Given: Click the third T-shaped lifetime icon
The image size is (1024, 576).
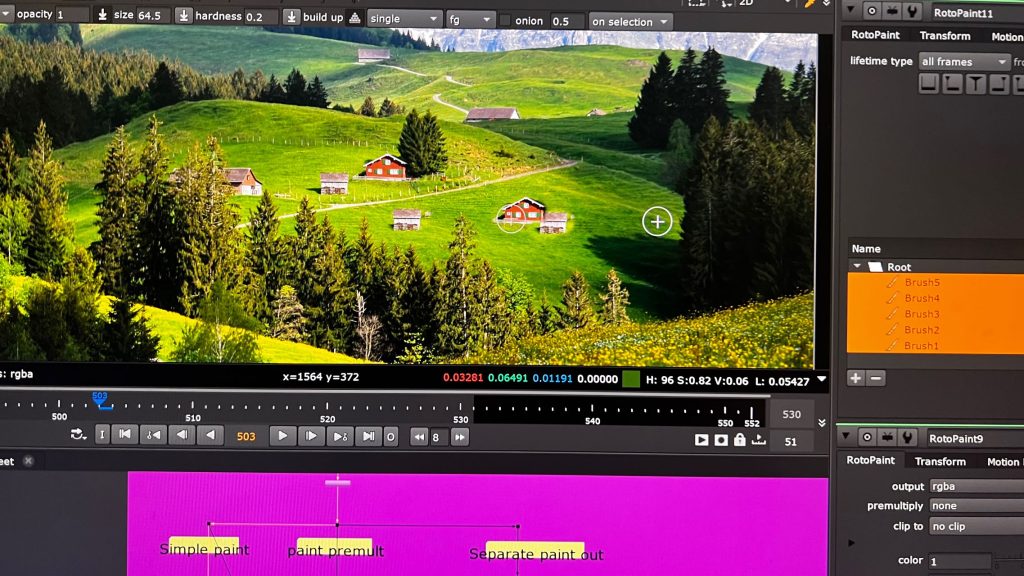Looking at the screenshot, I should pos(975,84).
